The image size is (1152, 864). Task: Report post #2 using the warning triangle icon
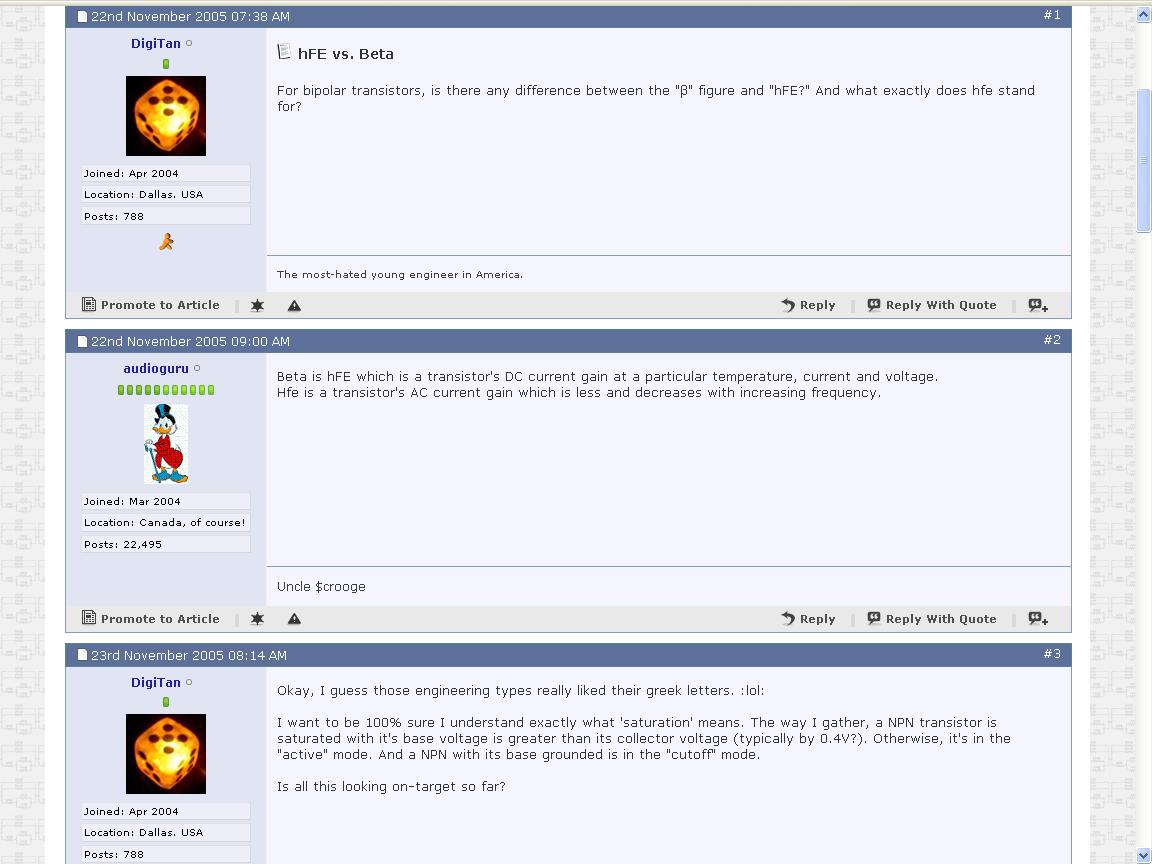(294, 619)
